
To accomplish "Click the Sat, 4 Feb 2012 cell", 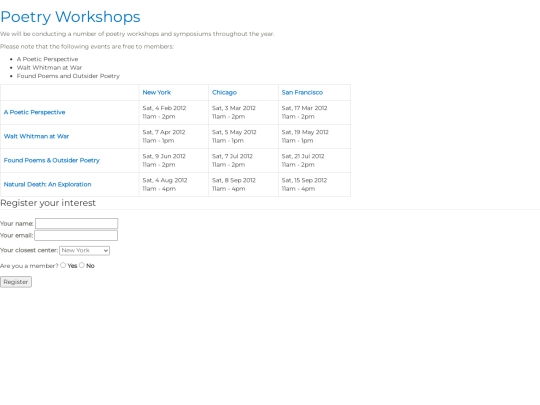I will 174,112.
